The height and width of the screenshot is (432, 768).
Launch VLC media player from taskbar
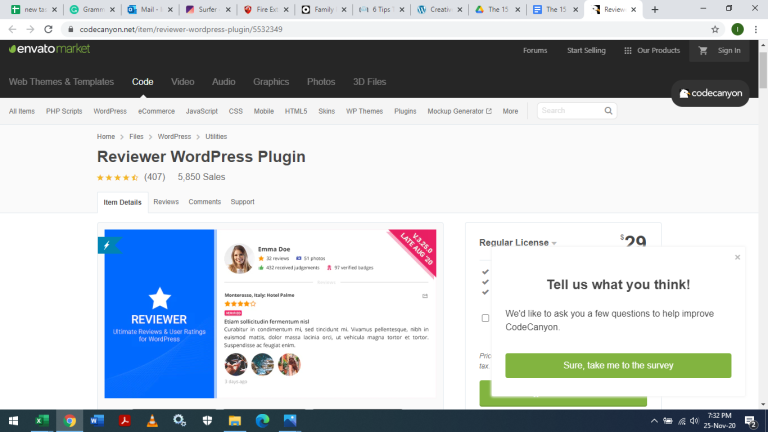pos(152,421)
